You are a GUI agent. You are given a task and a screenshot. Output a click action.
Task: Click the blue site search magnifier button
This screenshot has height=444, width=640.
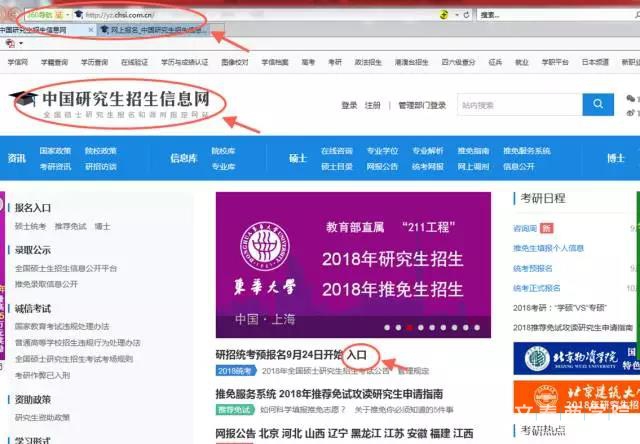(598, 104)
